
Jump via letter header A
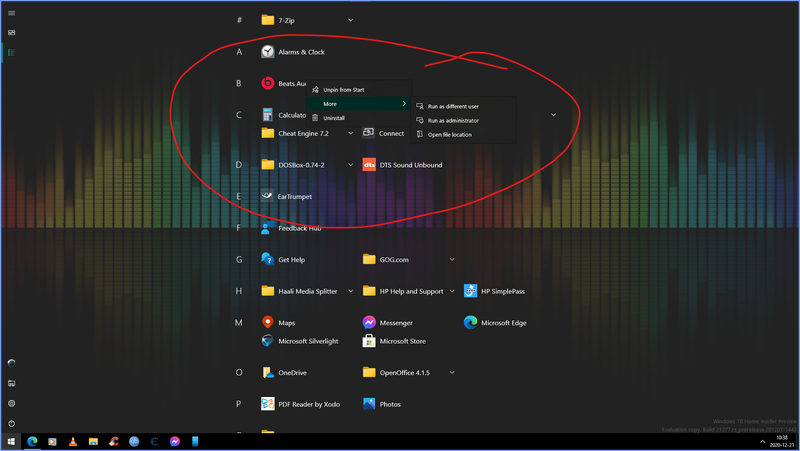coord(239,52)
